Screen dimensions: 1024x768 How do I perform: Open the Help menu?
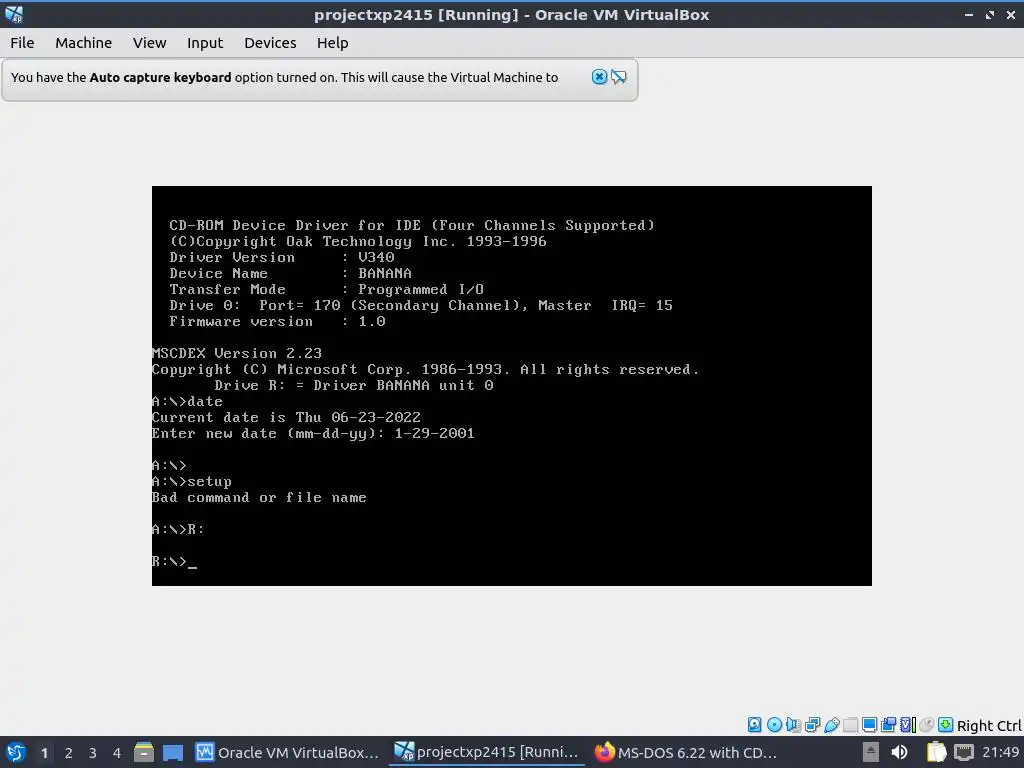[332, 43]
